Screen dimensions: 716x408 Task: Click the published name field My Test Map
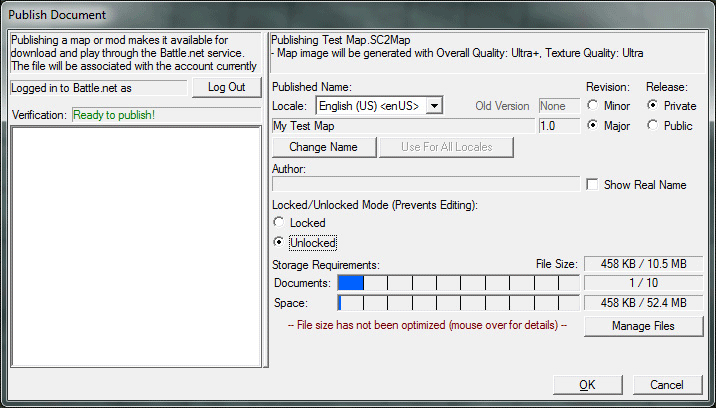coord(403,126)
